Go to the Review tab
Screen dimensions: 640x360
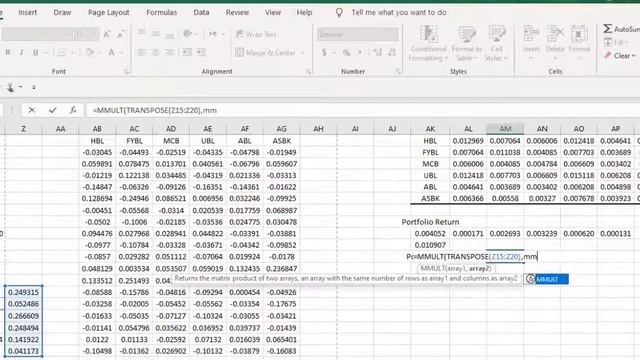tap(237, 12)
